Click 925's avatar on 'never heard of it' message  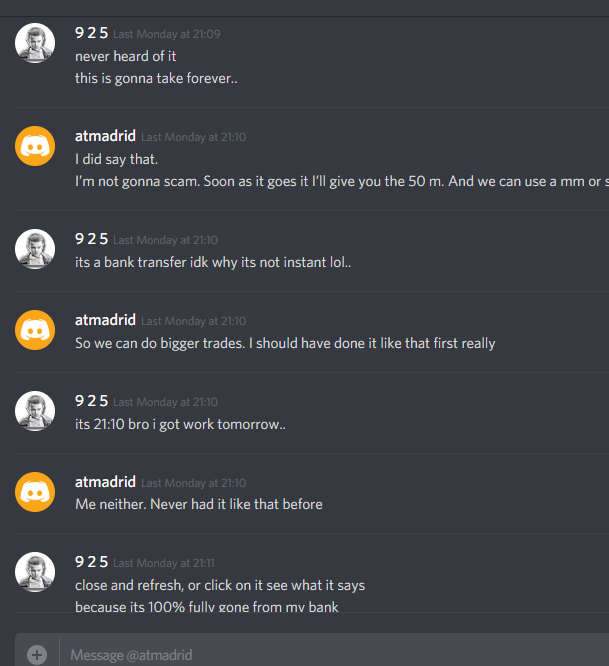point(35,43)
